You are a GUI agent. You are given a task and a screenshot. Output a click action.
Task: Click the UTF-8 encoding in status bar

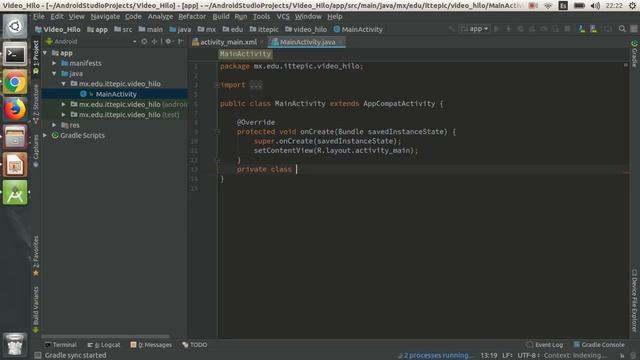click(x=529, y=356)
